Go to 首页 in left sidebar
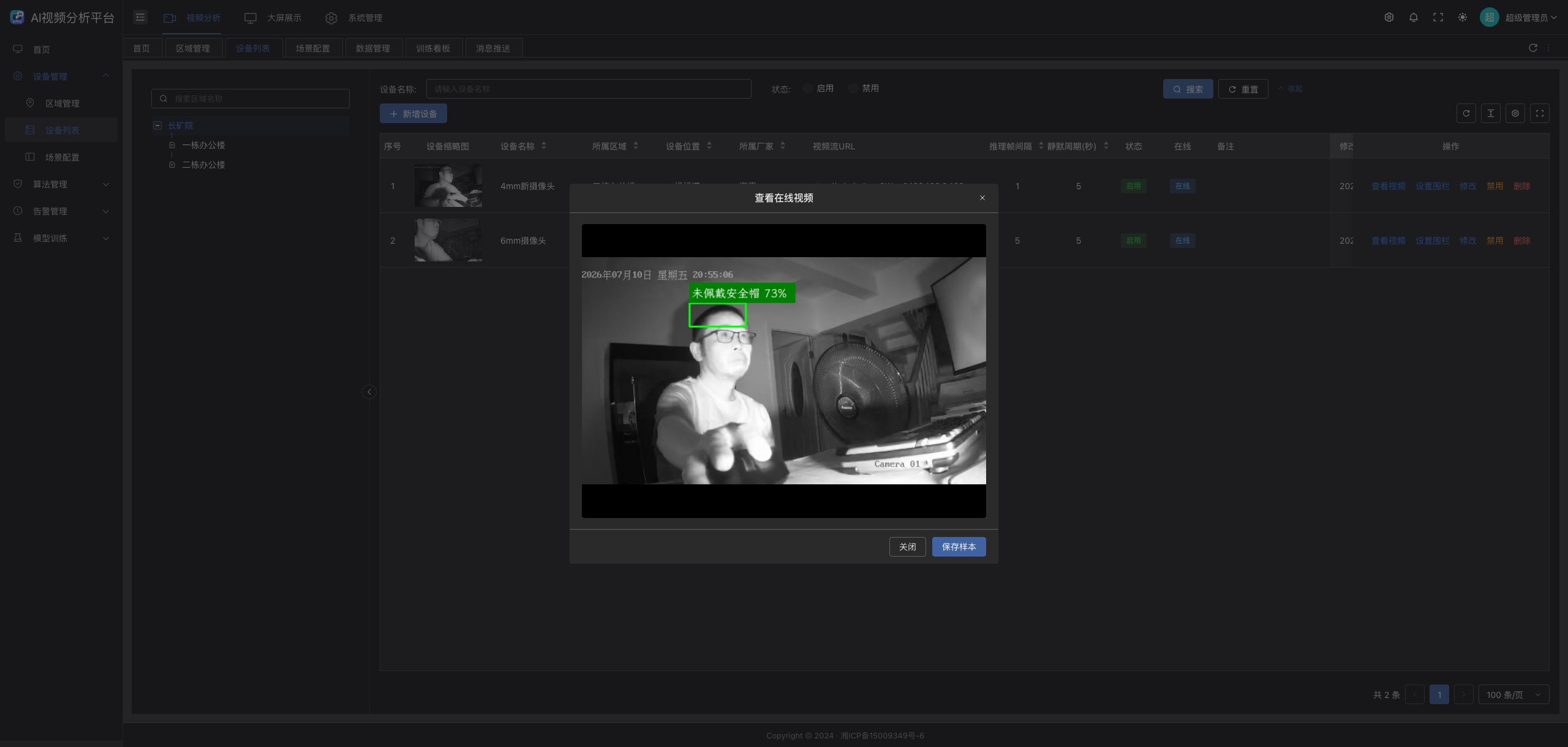 tap(61, 49)
